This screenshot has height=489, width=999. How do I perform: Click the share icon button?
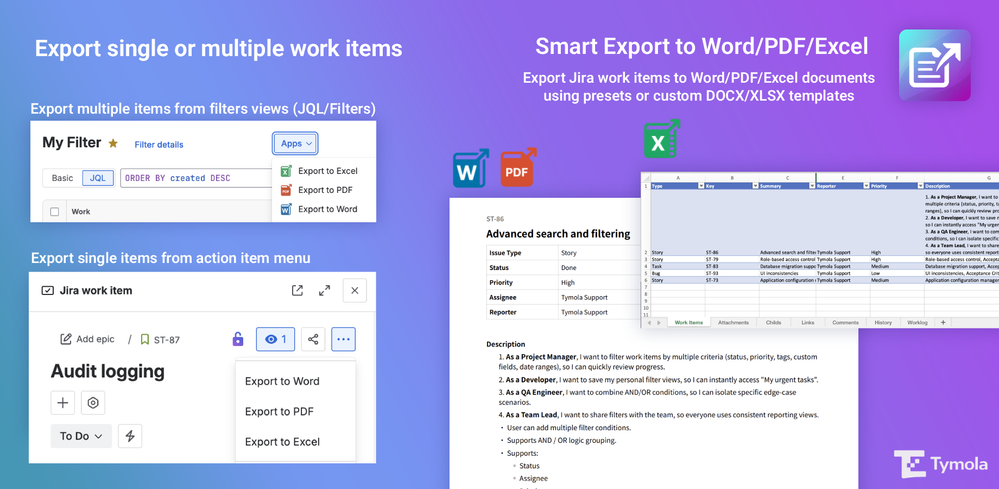tap(313, 339)
